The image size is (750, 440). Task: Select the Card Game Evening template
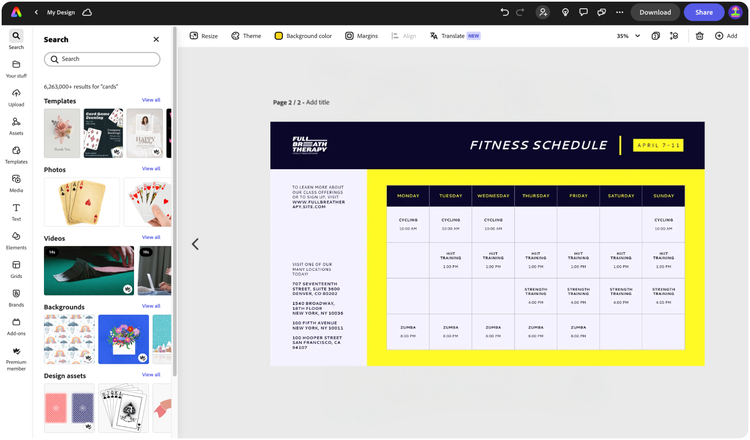pyautogui.click(x=103, y=133)
